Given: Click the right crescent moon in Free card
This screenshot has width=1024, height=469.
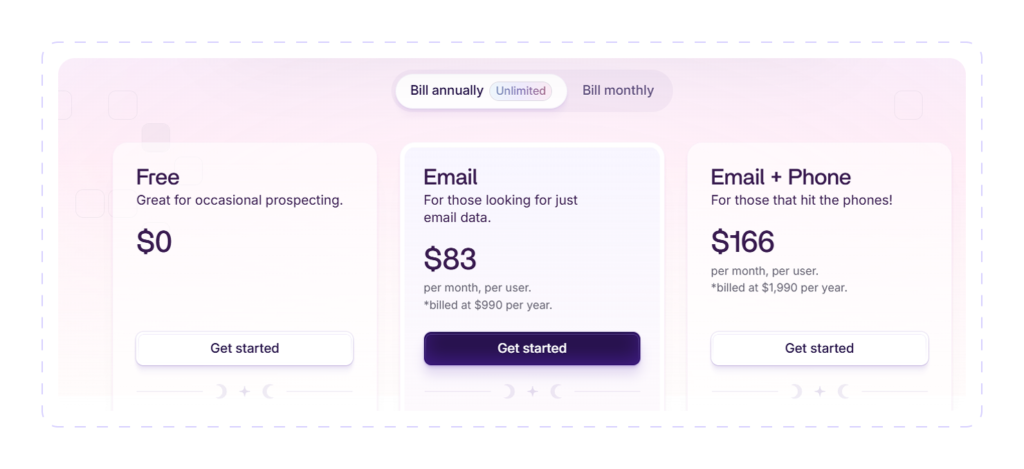Looking at the screenshot, I should point(268,391).
